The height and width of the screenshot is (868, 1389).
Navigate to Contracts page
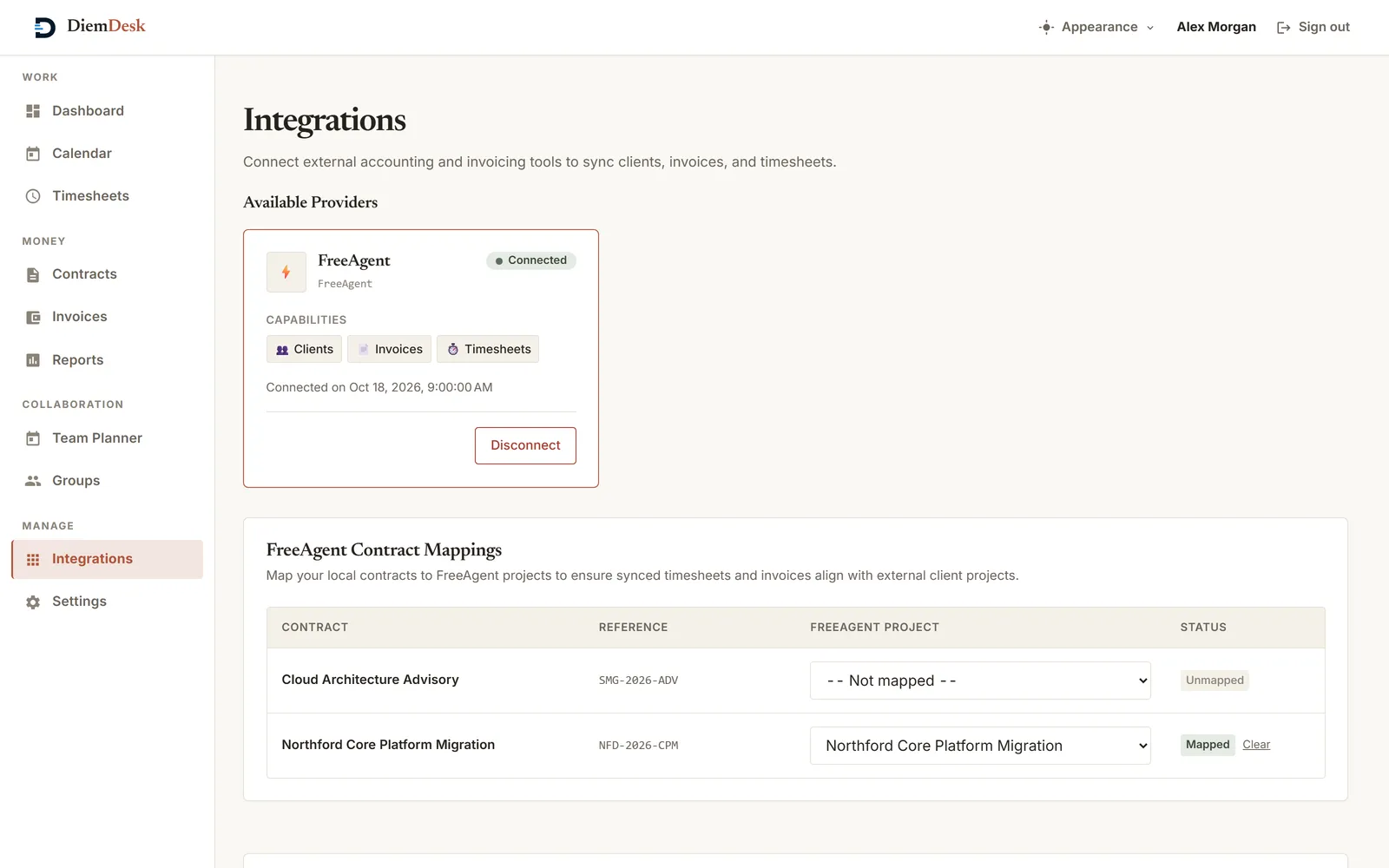tap(108, 274)
